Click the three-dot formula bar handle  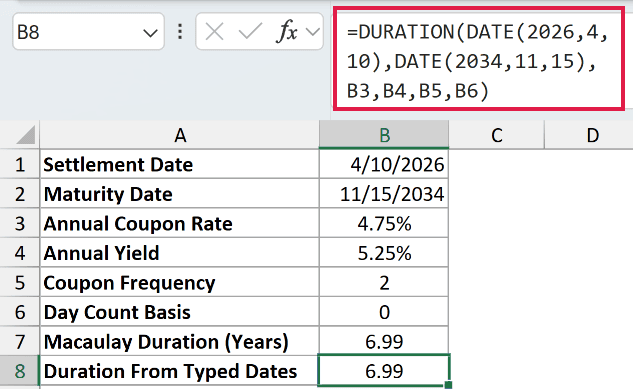pos(180,31)
